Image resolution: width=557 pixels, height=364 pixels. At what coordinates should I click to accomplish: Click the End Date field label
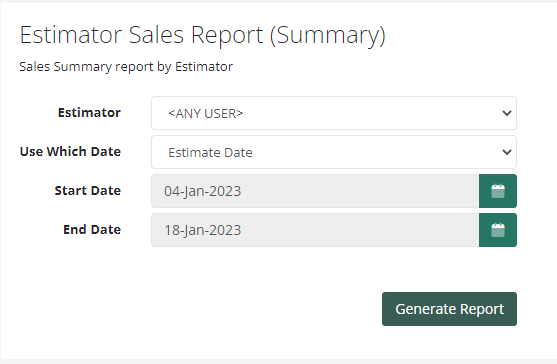pyautogui.click(x=92, y=230)
